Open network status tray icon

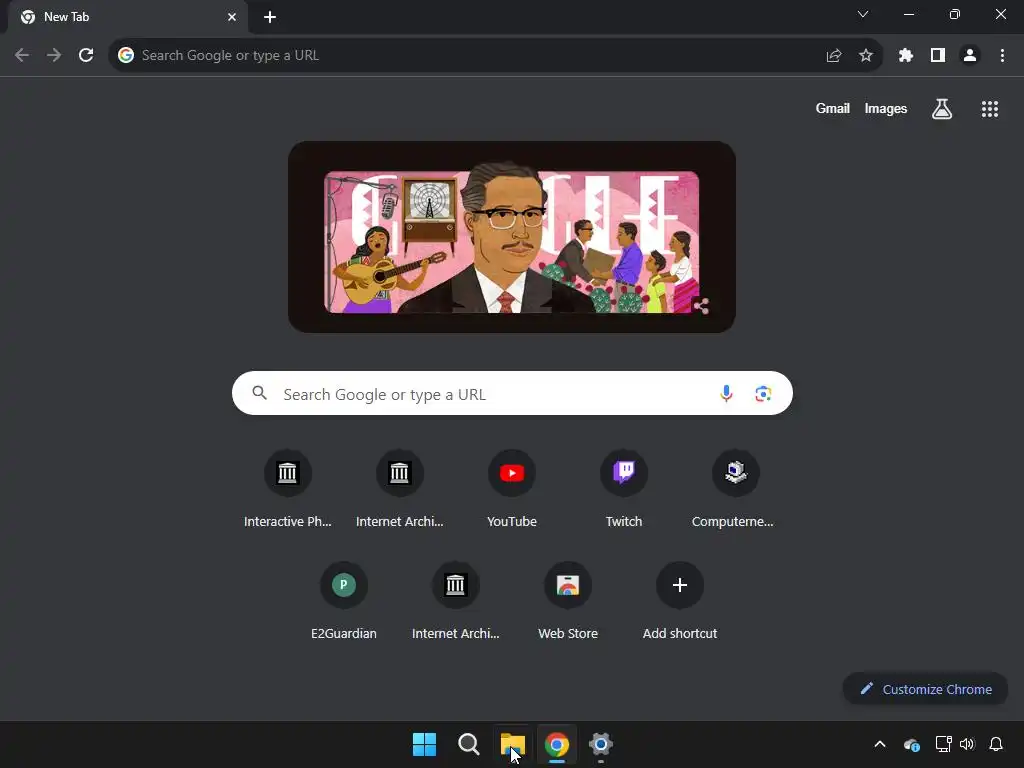[943, 744]
